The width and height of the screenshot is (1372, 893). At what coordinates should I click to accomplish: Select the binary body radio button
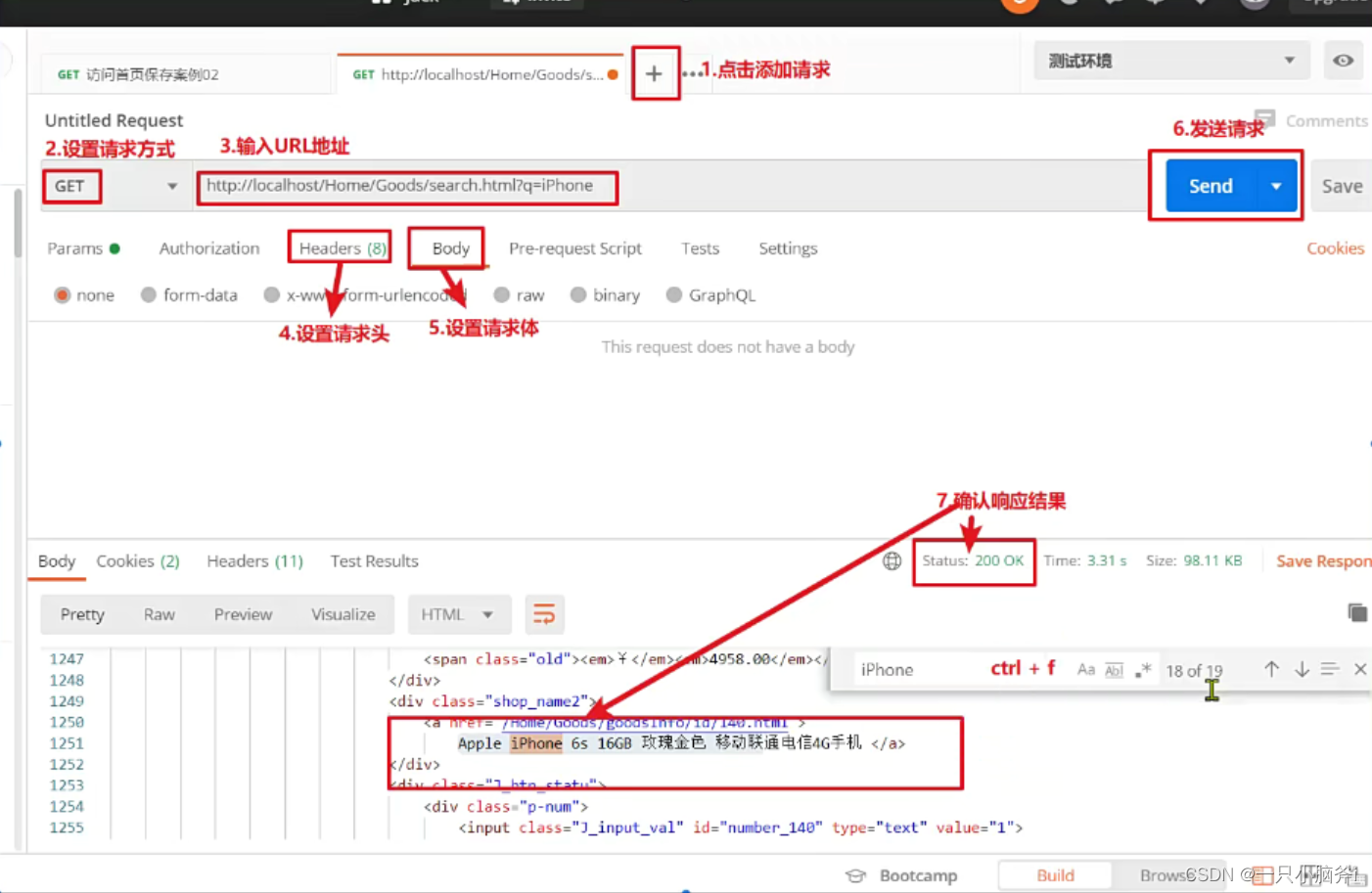point(578,294)
